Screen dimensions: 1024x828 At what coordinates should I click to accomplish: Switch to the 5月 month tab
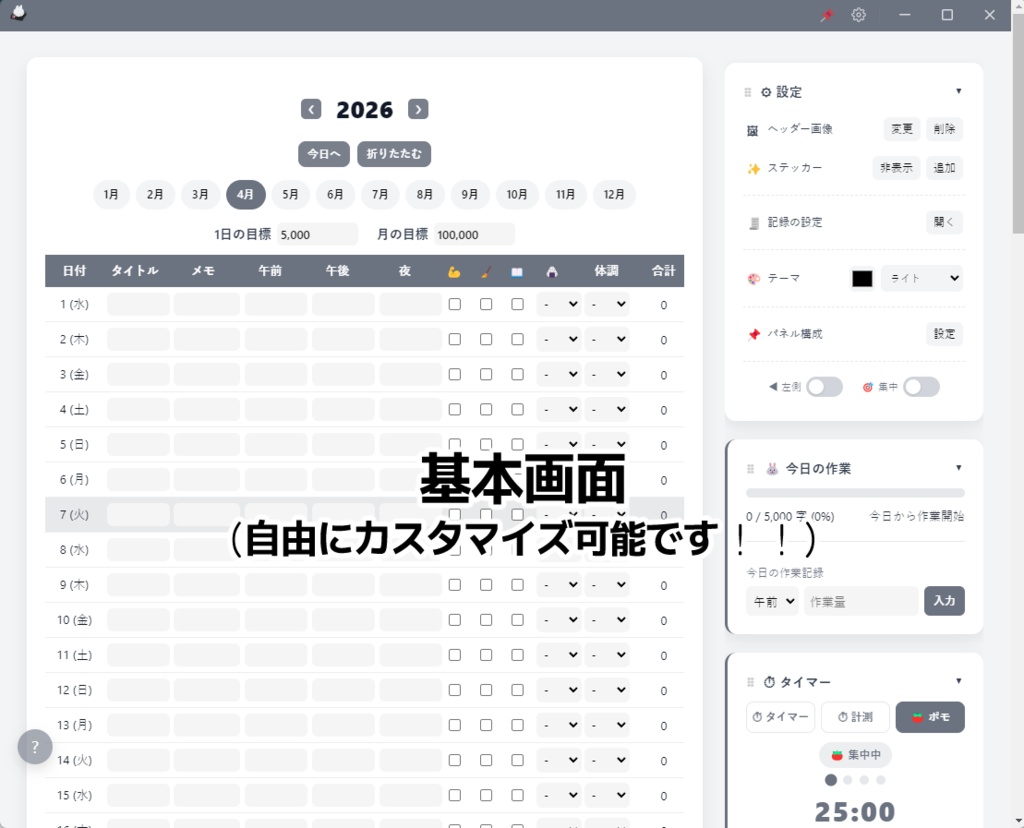[x=290, y=194]
